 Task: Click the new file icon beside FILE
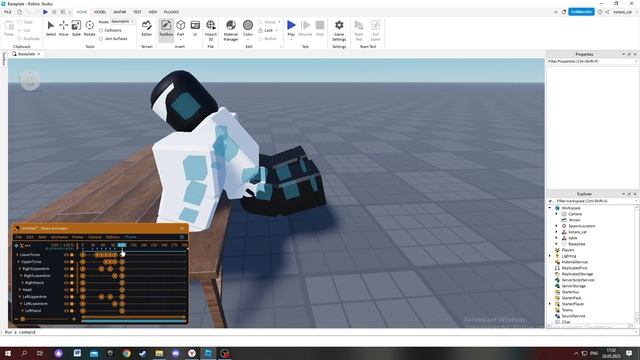[x=20, y=12]
